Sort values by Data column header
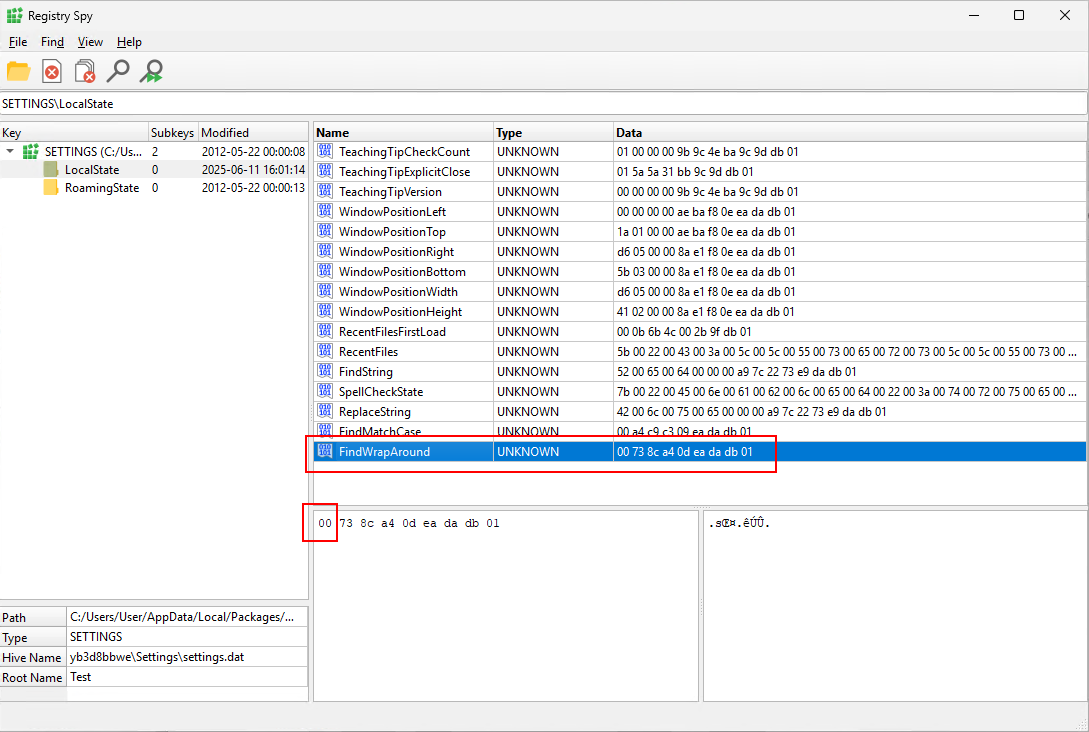This screenshot has width=1089, height=732. [850, 133]
